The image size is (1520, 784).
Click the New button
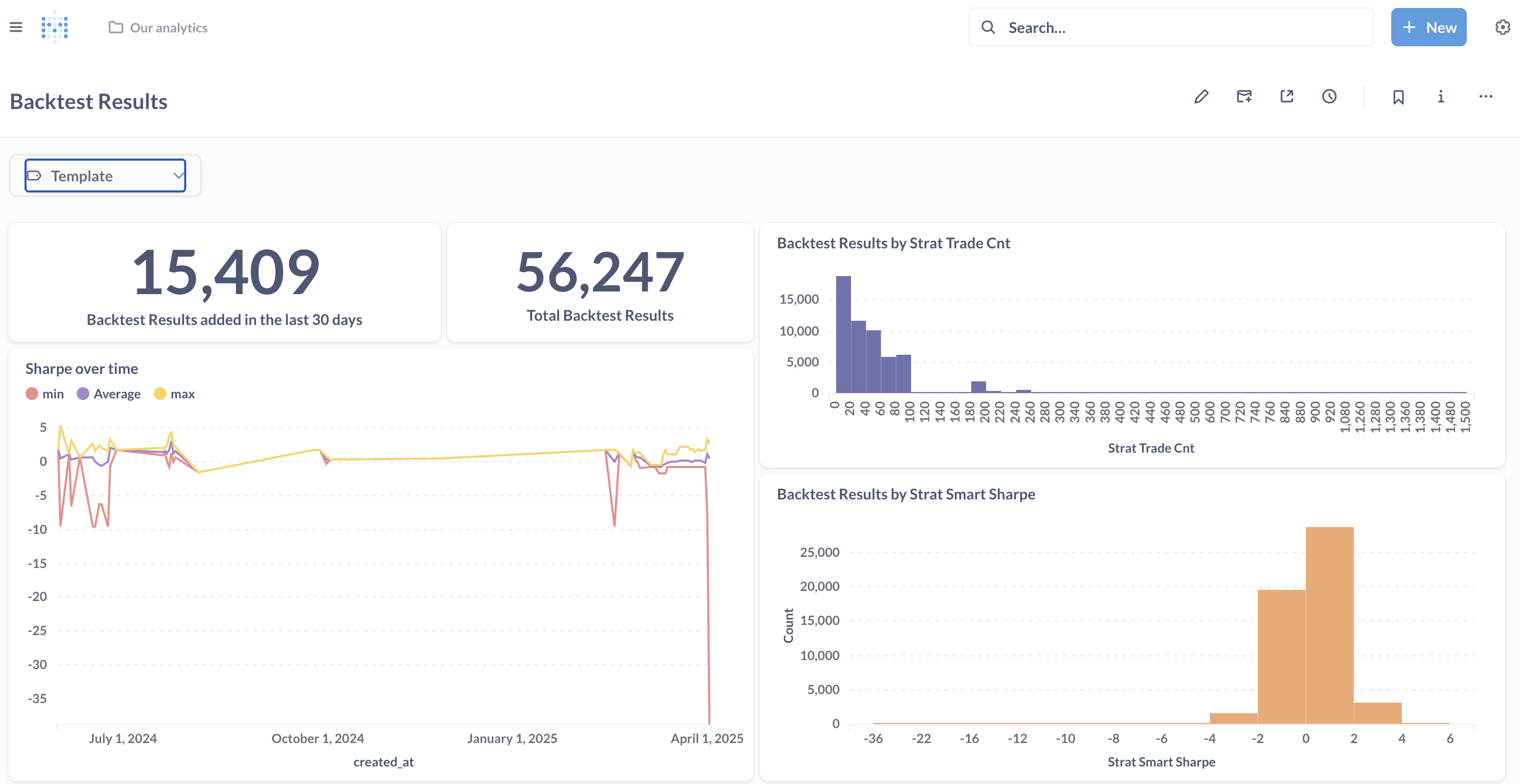(1428, 27)
